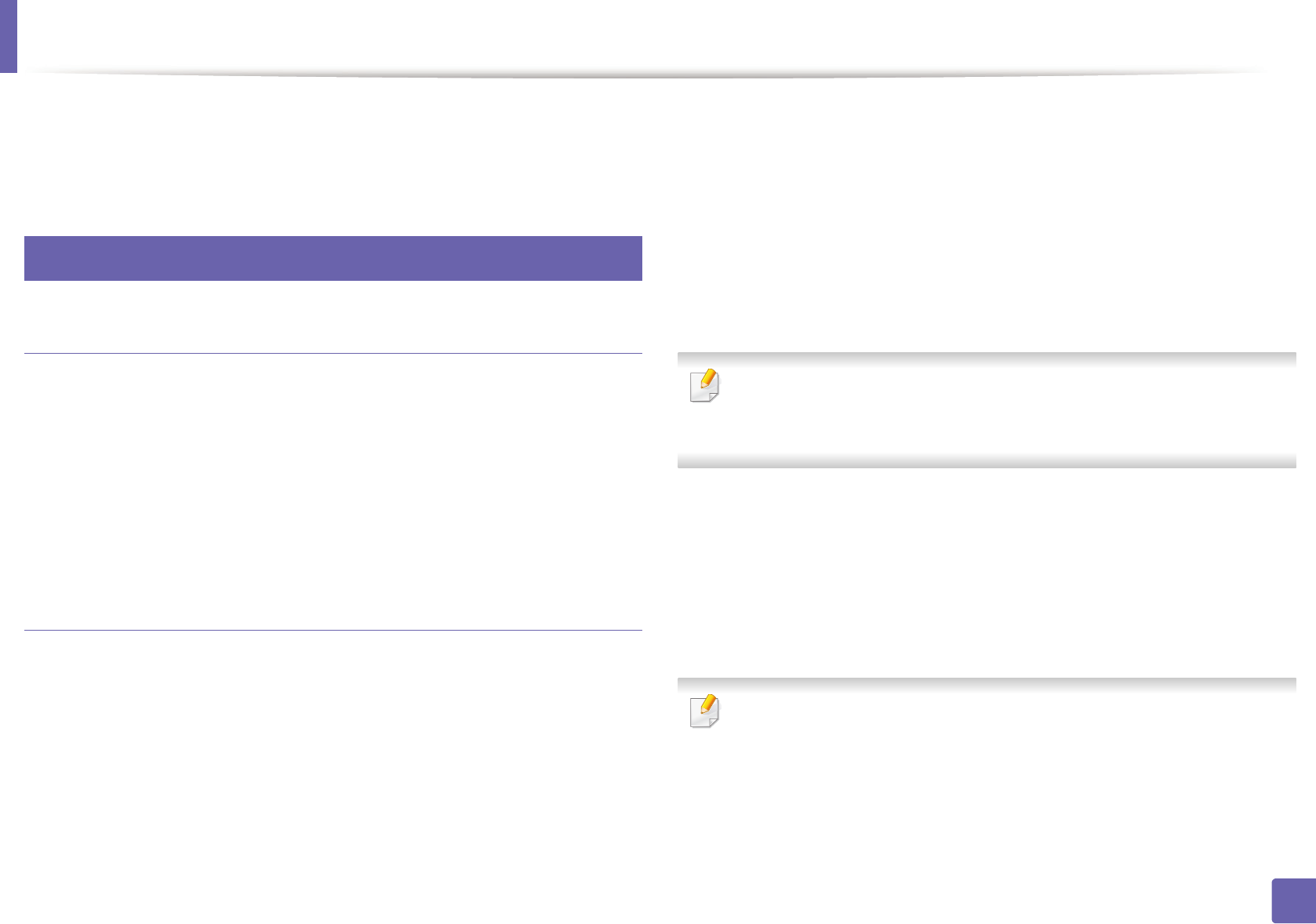This screenshot has height=924, width=1316.
Task: Click blank area between the two note boxes
Action: click(987, 573)
